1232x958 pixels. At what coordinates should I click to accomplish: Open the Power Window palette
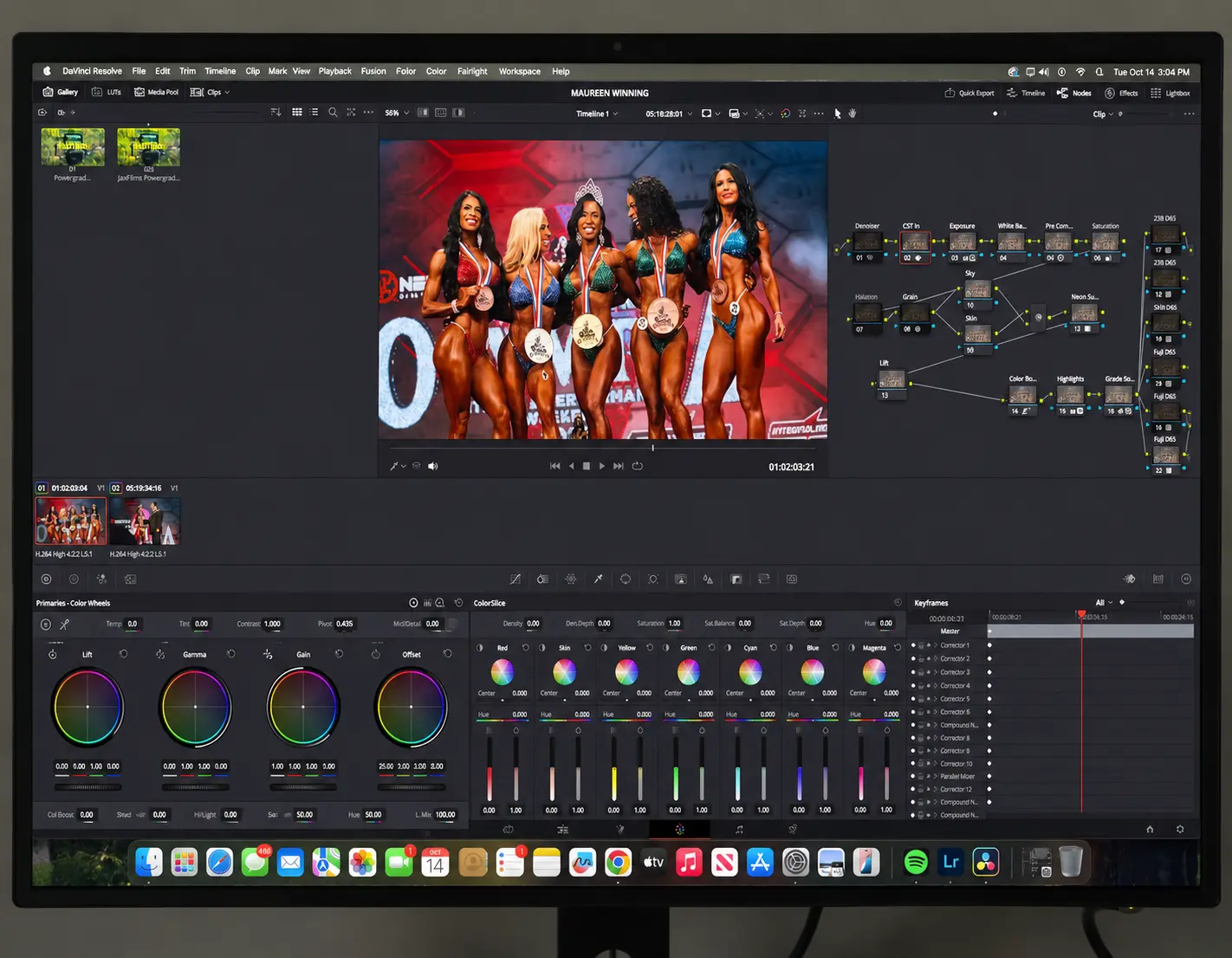point(626,579)
